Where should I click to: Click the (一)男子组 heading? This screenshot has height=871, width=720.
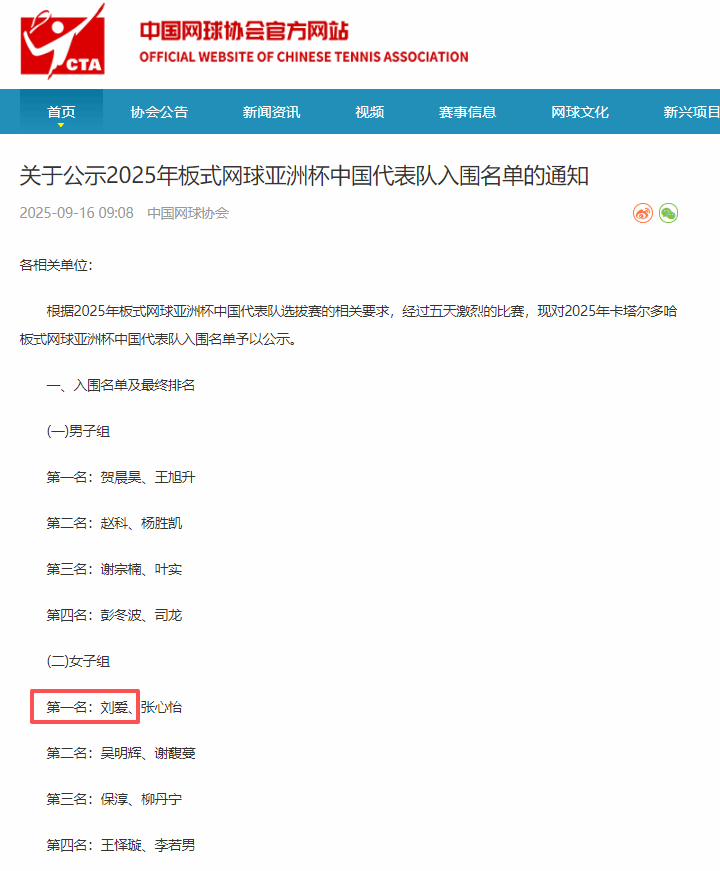(78, 431)
